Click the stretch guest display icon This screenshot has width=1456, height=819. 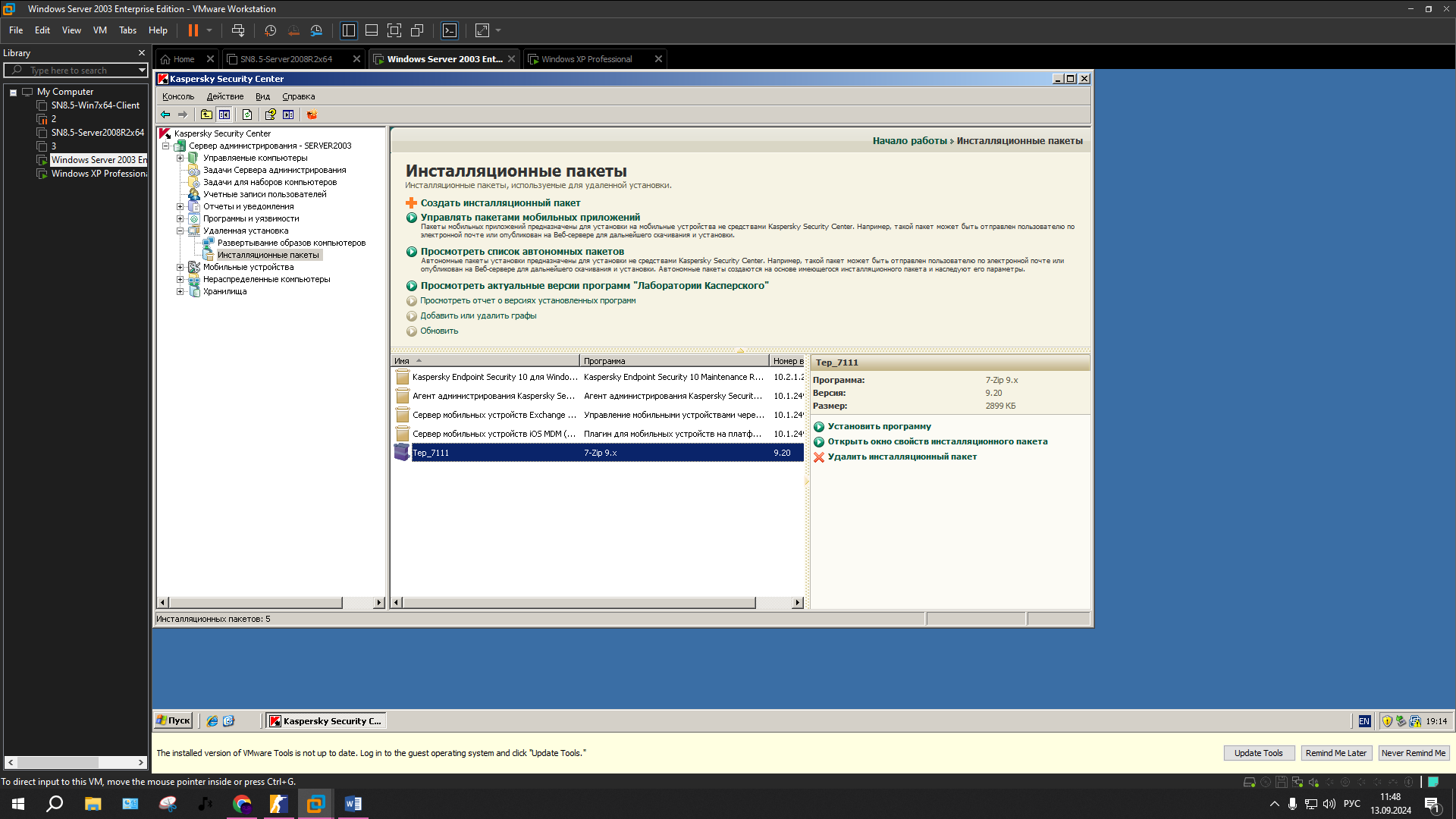tap(482, 30)
